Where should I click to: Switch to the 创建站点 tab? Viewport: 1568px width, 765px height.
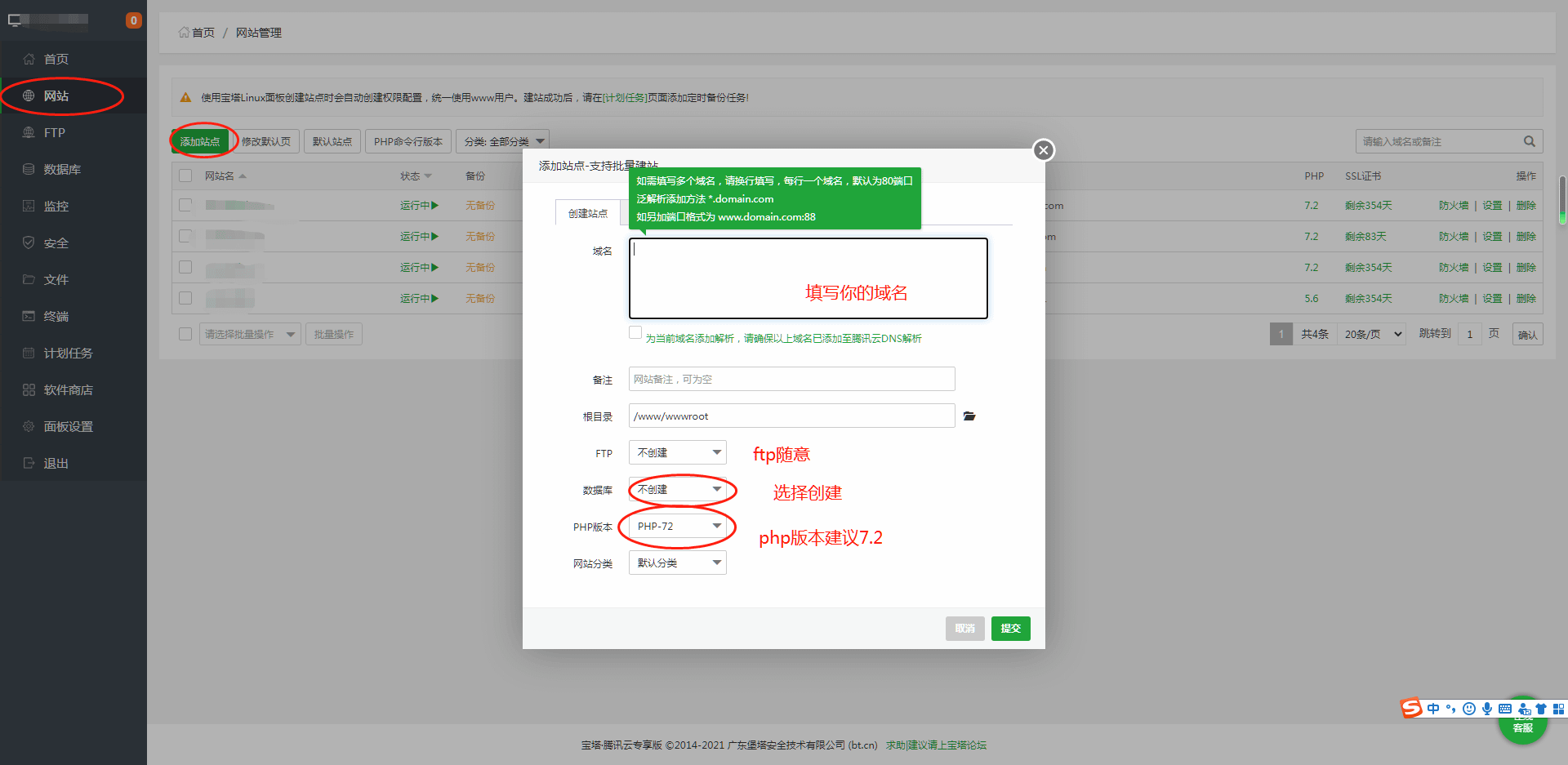(586, 213)
